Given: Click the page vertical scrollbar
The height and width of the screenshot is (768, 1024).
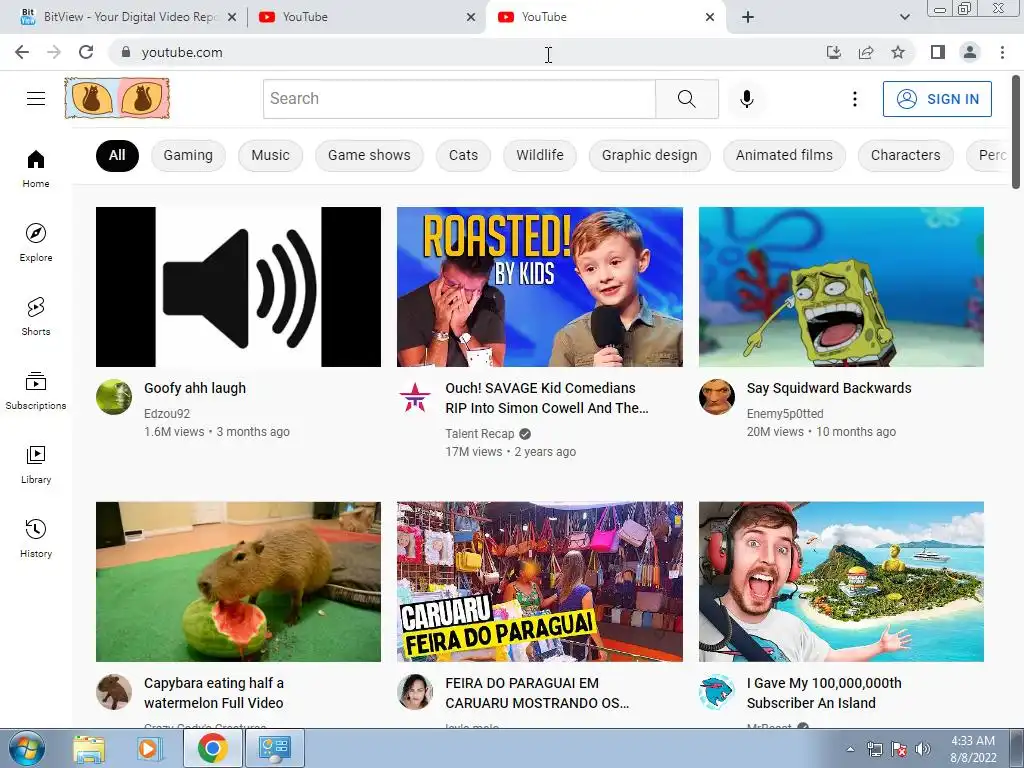Looking at the screenshot, I should (x=1017, y=131).
